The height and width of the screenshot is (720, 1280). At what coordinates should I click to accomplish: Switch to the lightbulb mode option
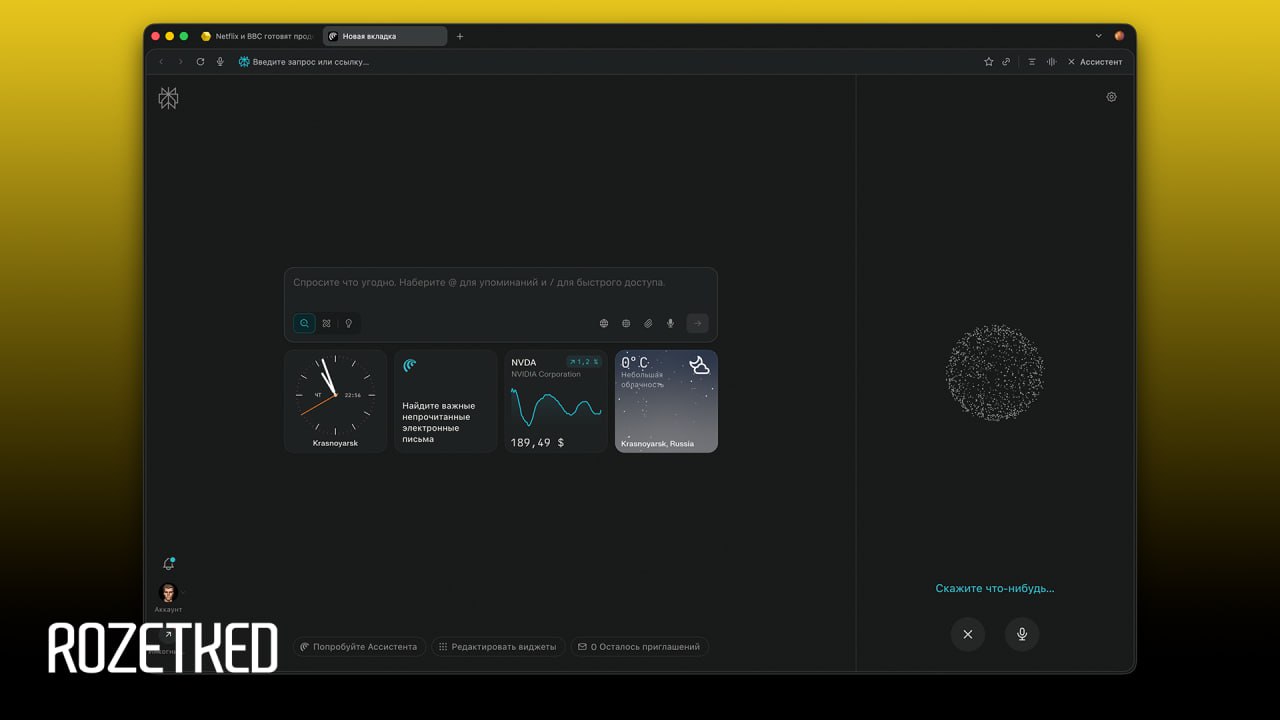(x=348, y=323)
